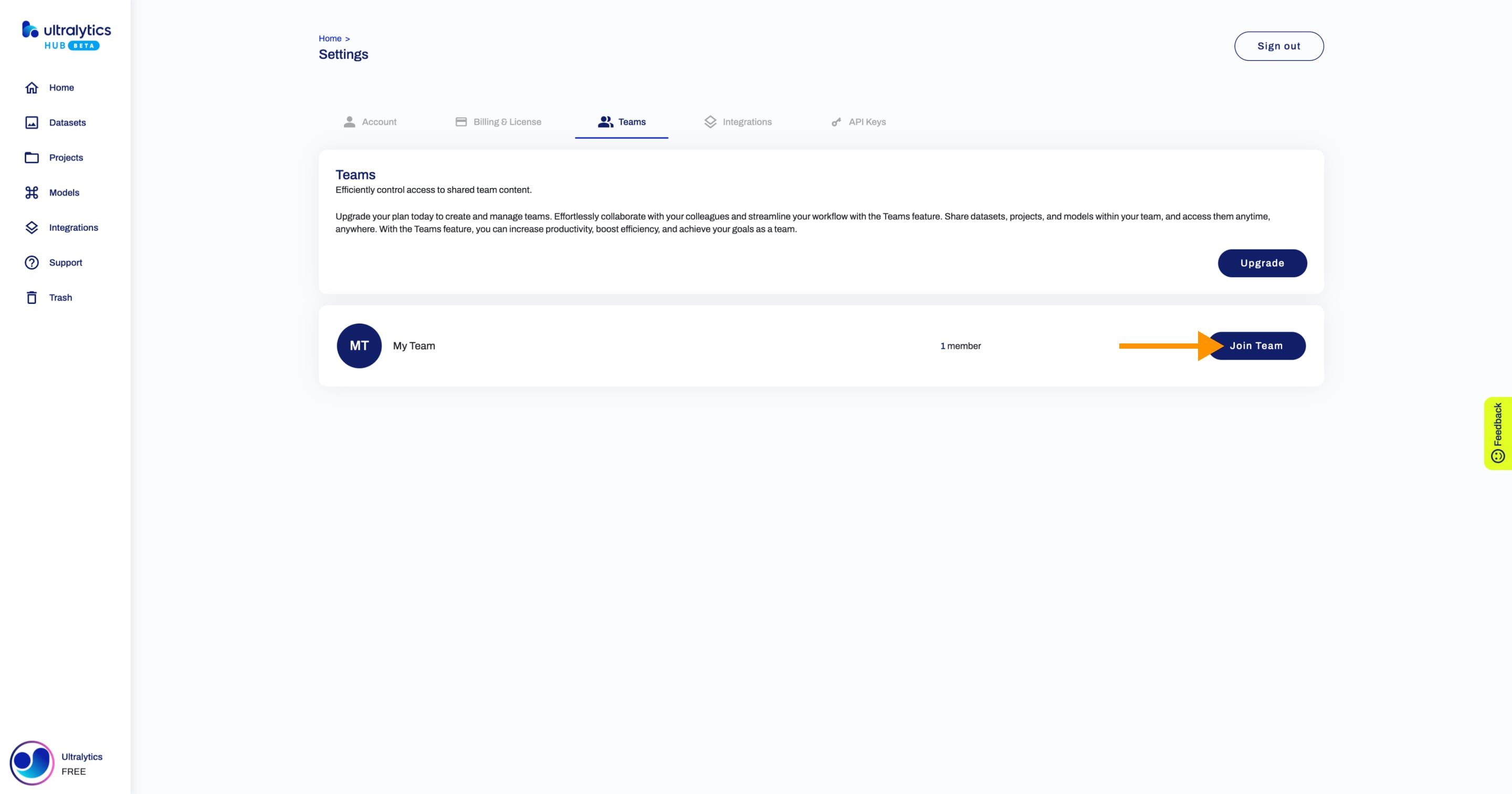This screenshot has width=1512, height=794.
Task: Click the Teams icon on settings tab
Action: pyautogui.click(x=604, y=121)
